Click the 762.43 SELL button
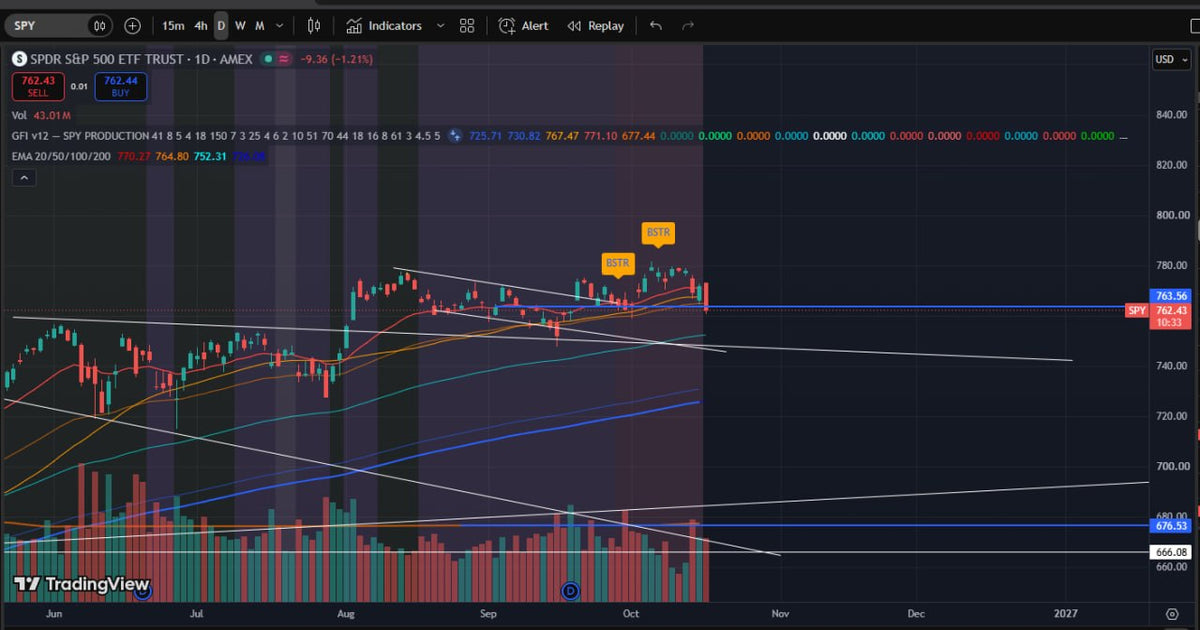This screenshot has height=630, width=1200. pos(38,87)
